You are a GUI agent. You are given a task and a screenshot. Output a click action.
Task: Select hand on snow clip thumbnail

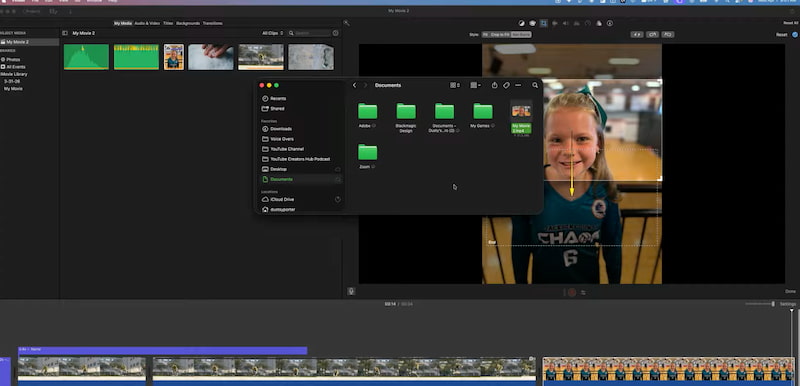point(211,57)
